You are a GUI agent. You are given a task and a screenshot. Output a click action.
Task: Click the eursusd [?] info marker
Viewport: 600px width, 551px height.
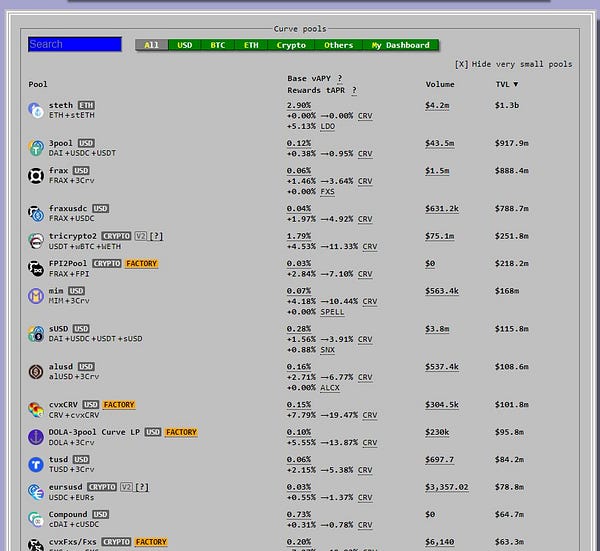tap(142, 487)
